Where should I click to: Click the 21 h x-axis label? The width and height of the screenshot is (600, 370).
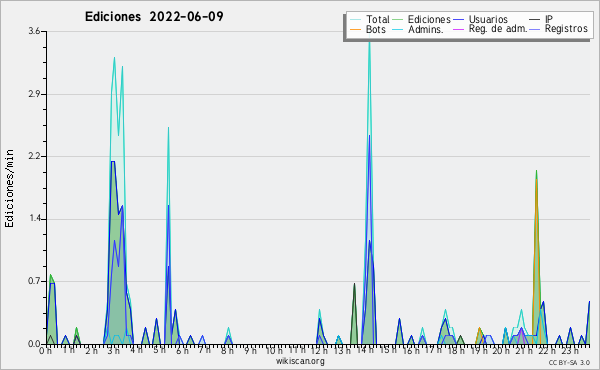point(523,350)
